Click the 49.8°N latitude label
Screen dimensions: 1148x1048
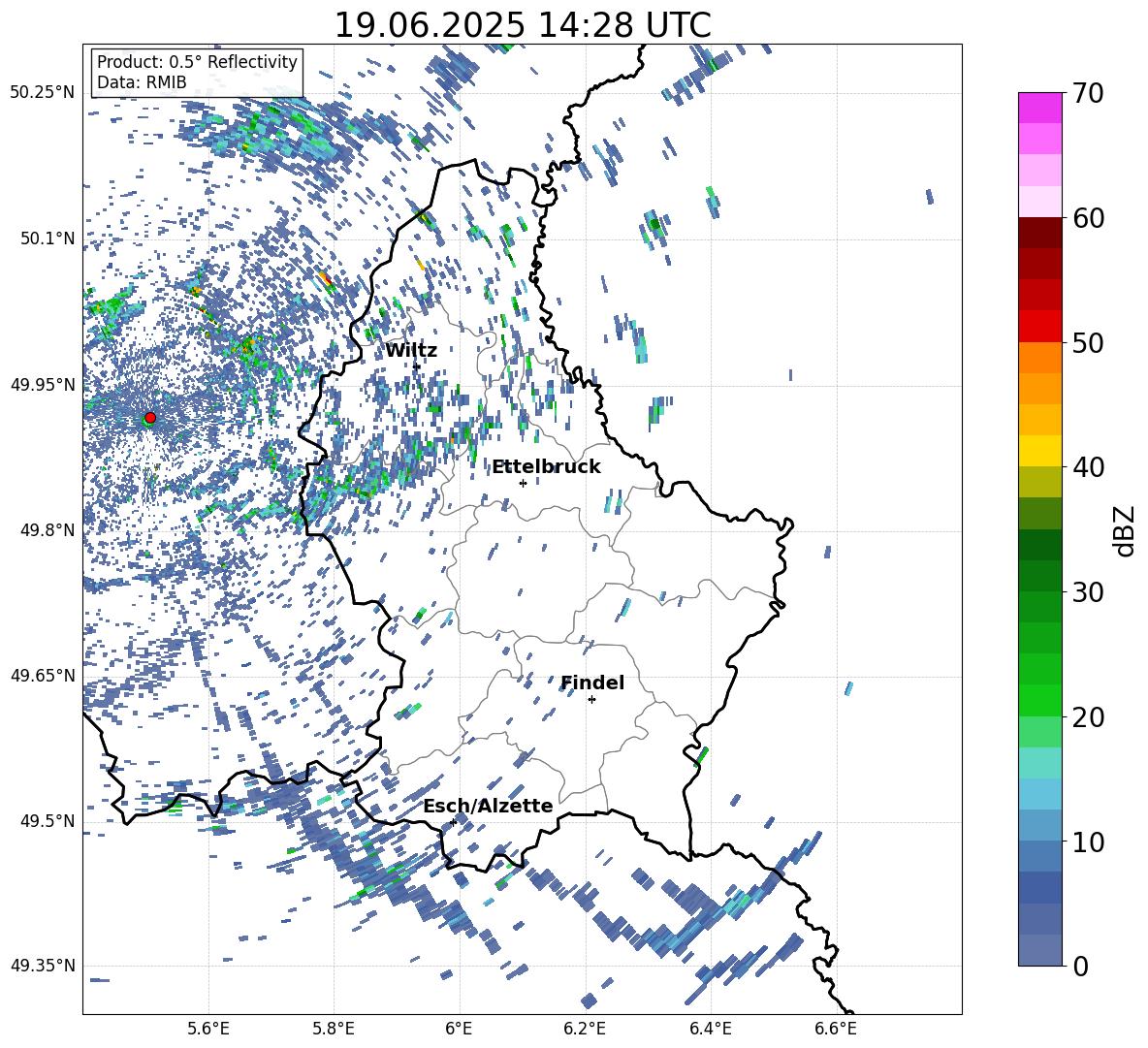pos(47,530)
